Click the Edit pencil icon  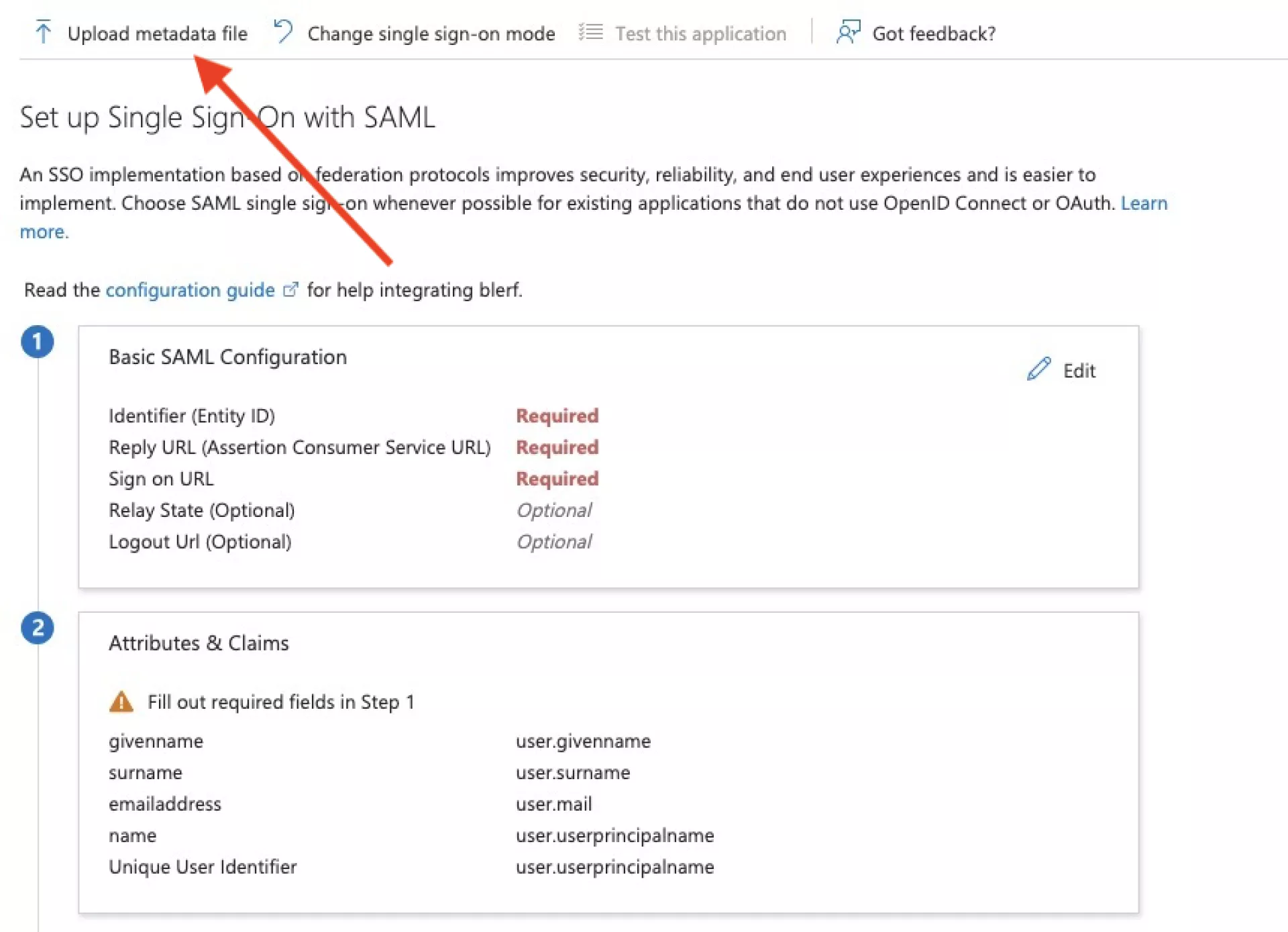(1038, 369)
